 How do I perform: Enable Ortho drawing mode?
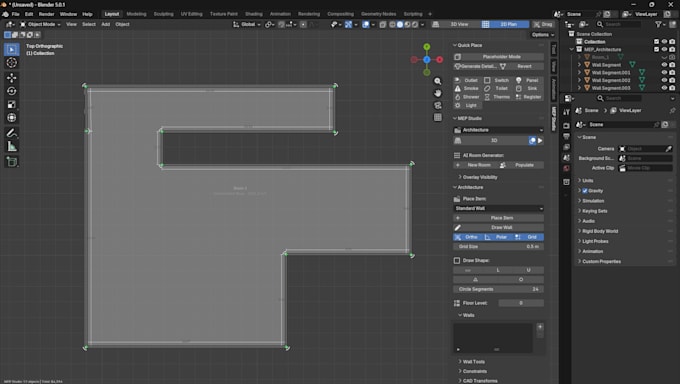[x=468, y=237]
